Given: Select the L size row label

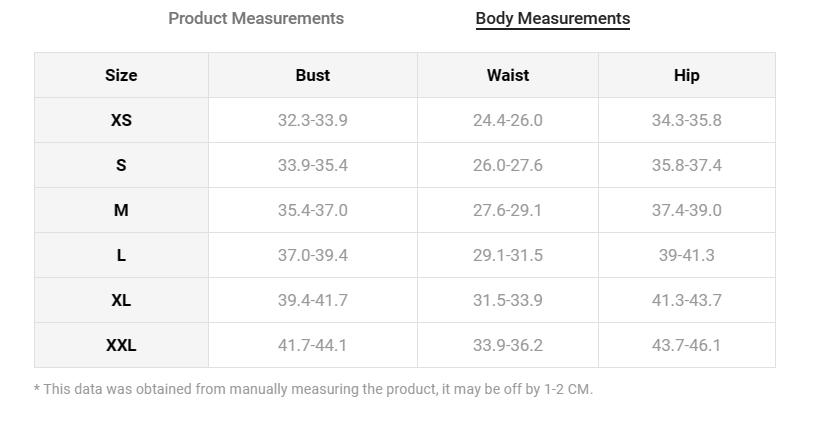Looking at the screenshot, I should point(121,255).
